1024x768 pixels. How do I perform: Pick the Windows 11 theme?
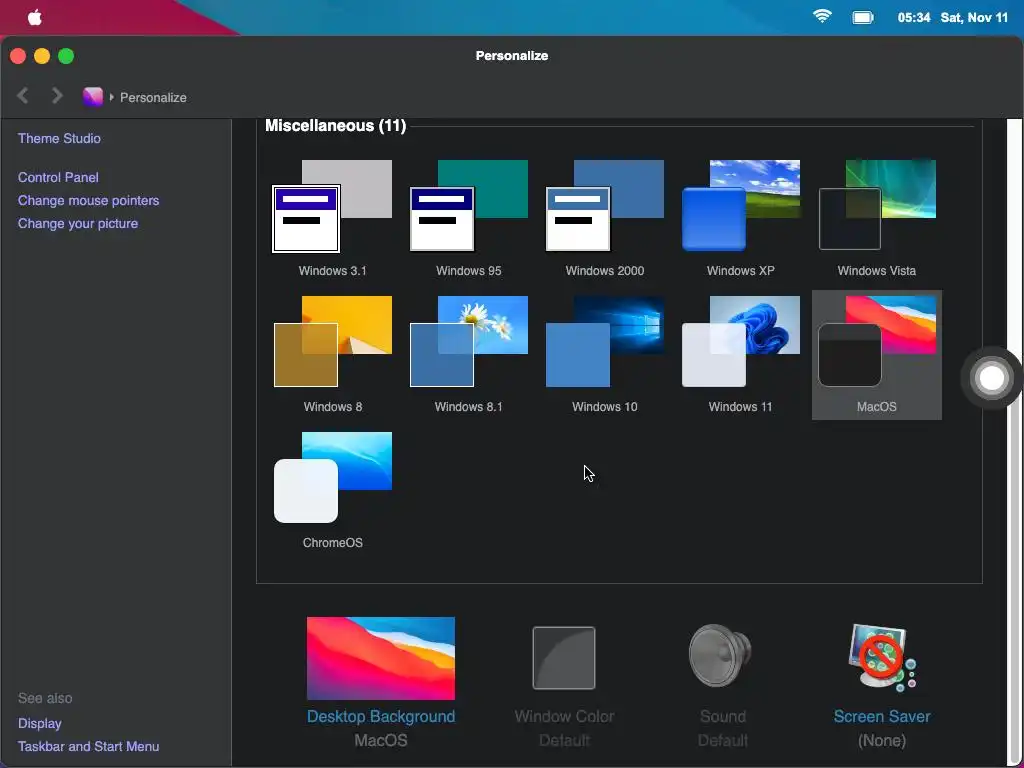(741, 355)
